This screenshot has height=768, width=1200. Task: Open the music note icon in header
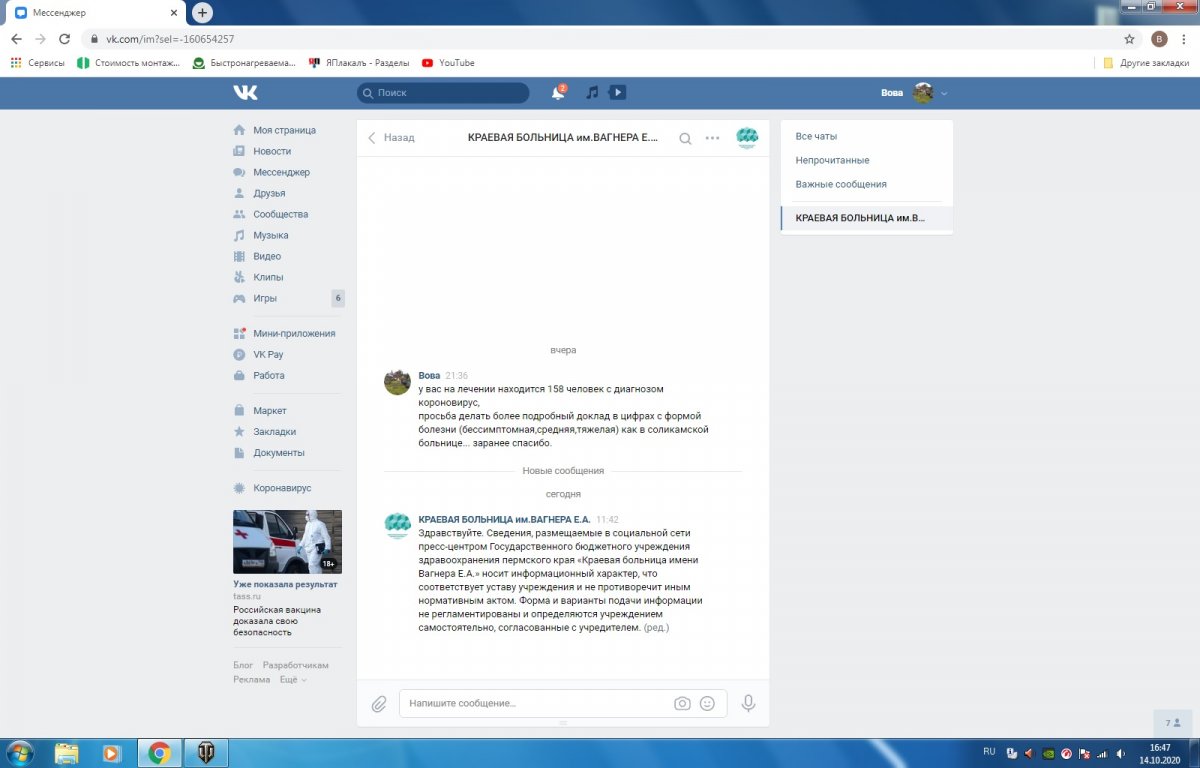pyautogui.click(x=592, y=93)
